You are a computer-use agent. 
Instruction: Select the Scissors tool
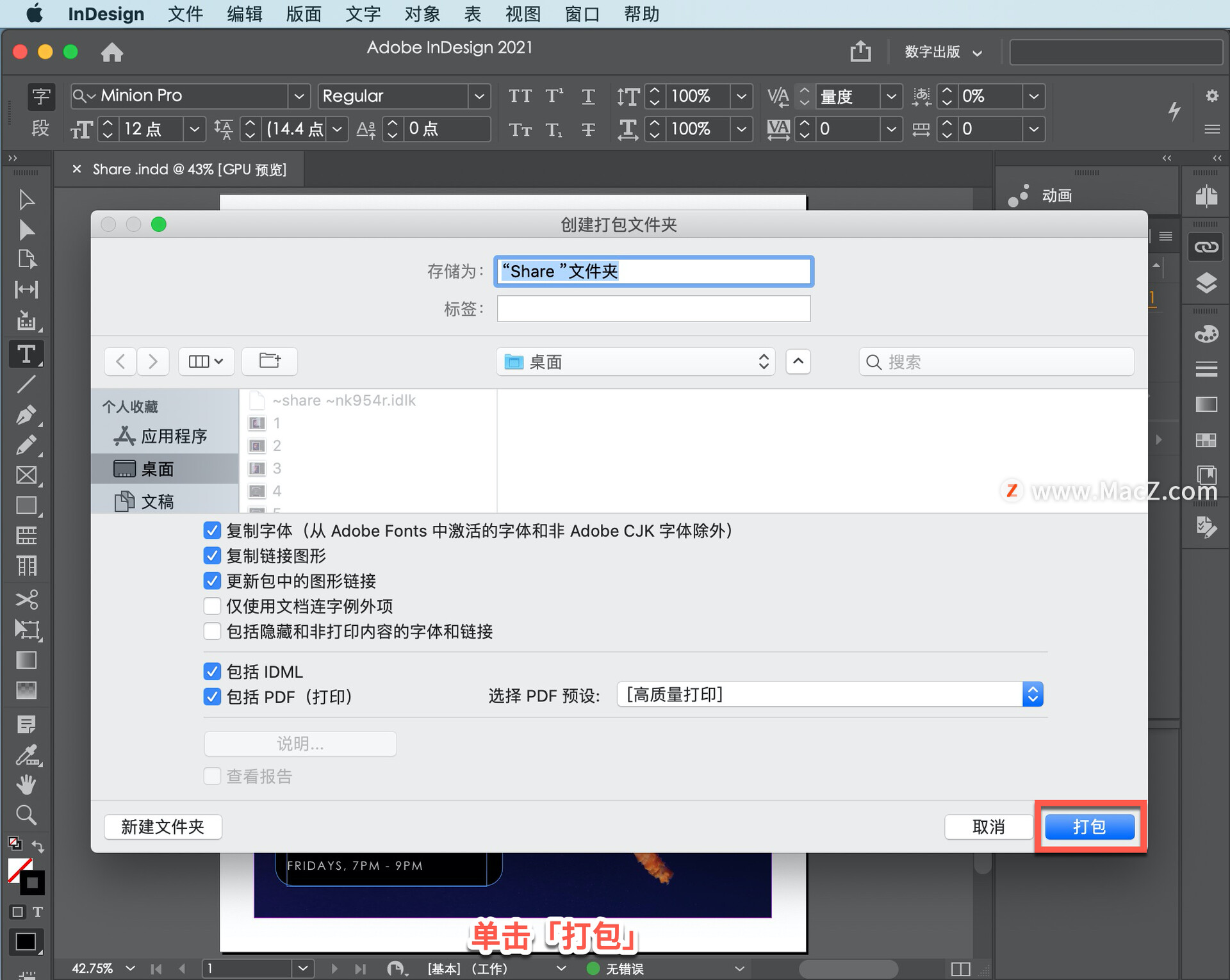coord(26,599)
